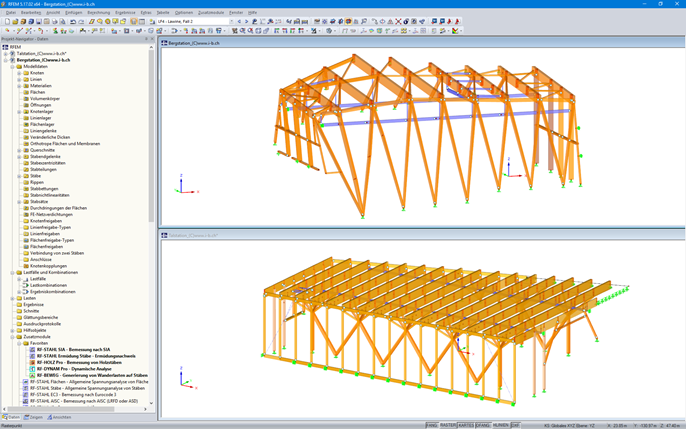The width and height of the screenshot is (686, 429).
Task: Click the color scale results icon
Action: (455, 31)
